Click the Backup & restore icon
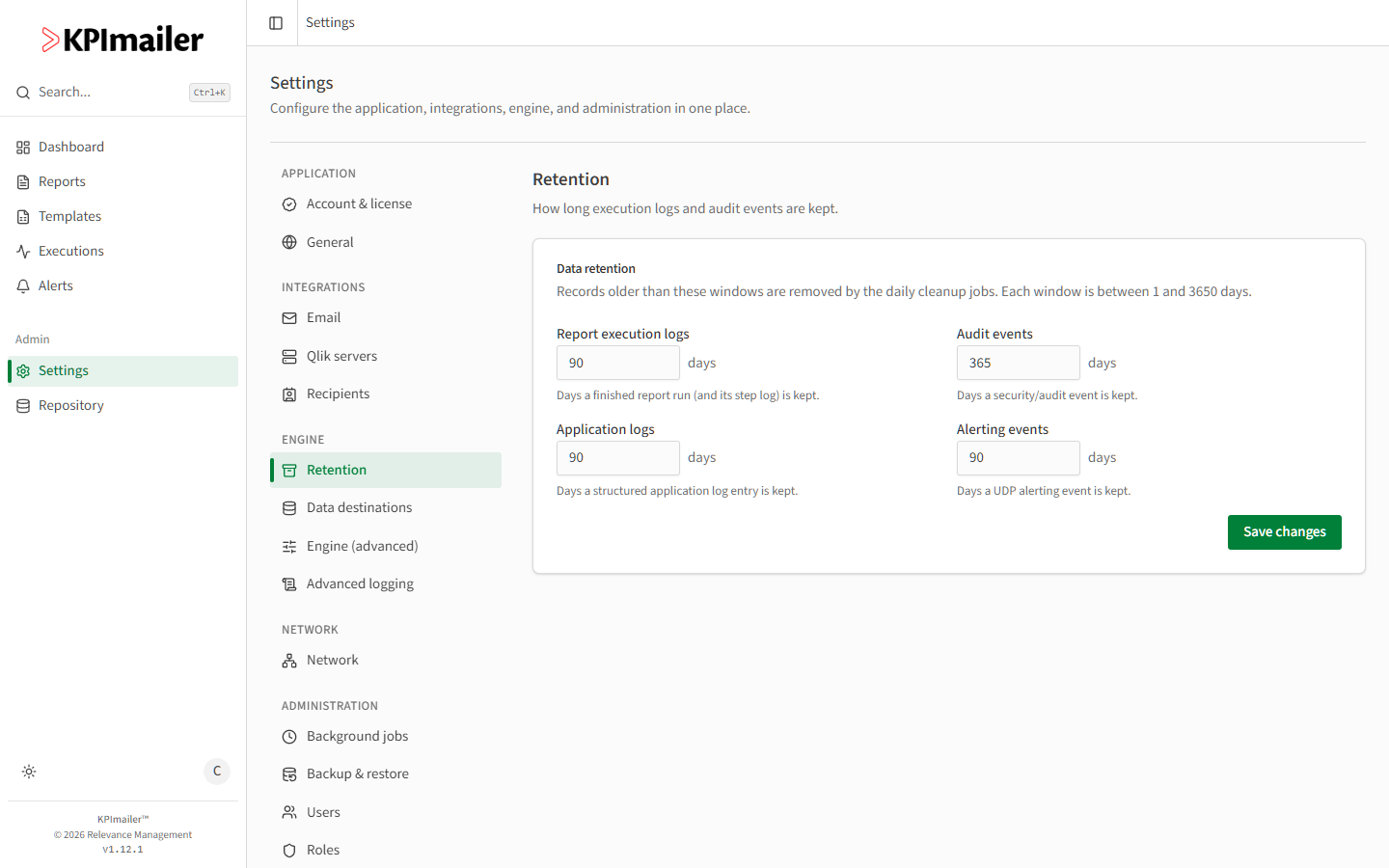1389x868 pixels. (289, 774)
